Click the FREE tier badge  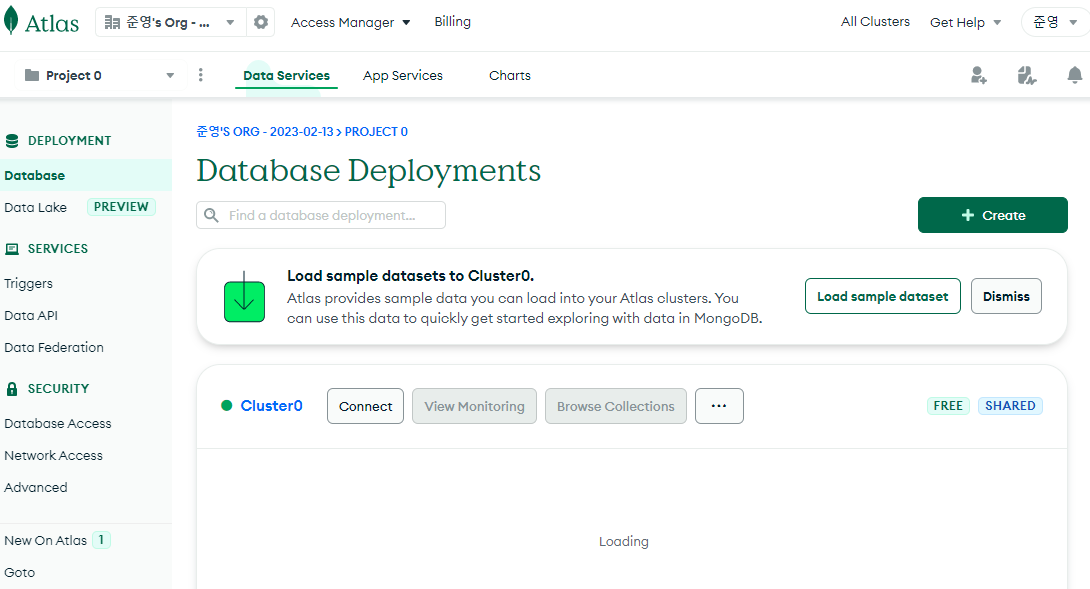[948, 405]
